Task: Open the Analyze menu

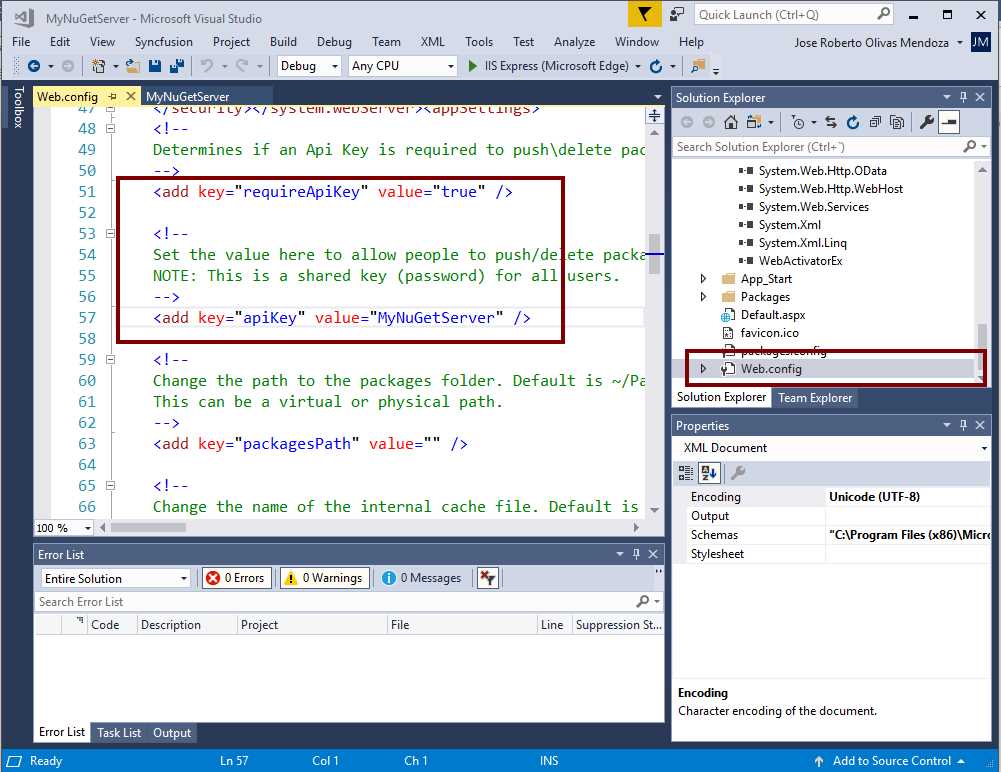Action: click(x=574, y=42)
